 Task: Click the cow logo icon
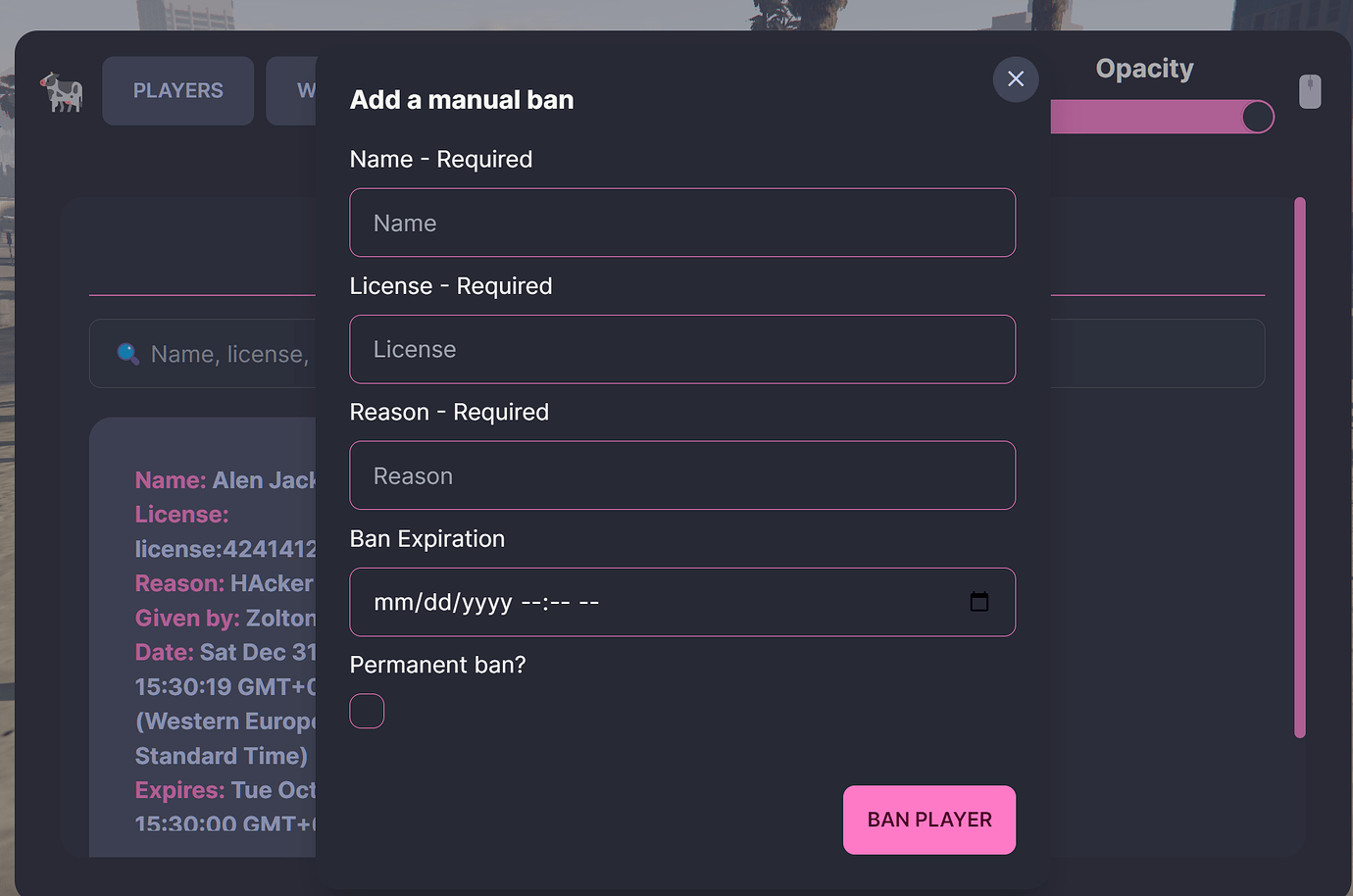click(x=62, y=90)
